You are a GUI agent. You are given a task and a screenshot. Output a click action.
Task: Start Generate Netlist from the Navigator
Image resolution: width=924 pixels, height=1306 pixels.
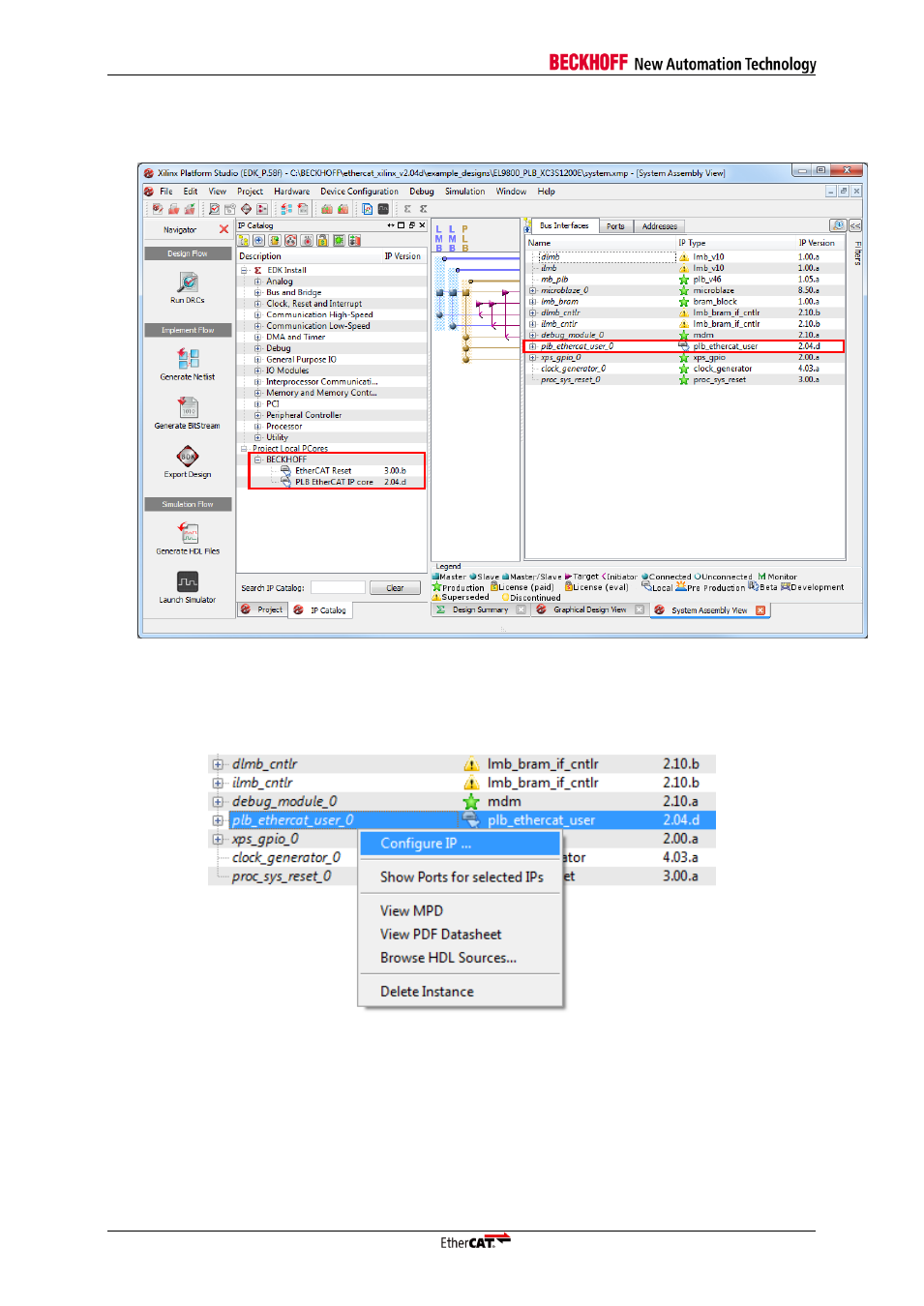coord(188,359)
